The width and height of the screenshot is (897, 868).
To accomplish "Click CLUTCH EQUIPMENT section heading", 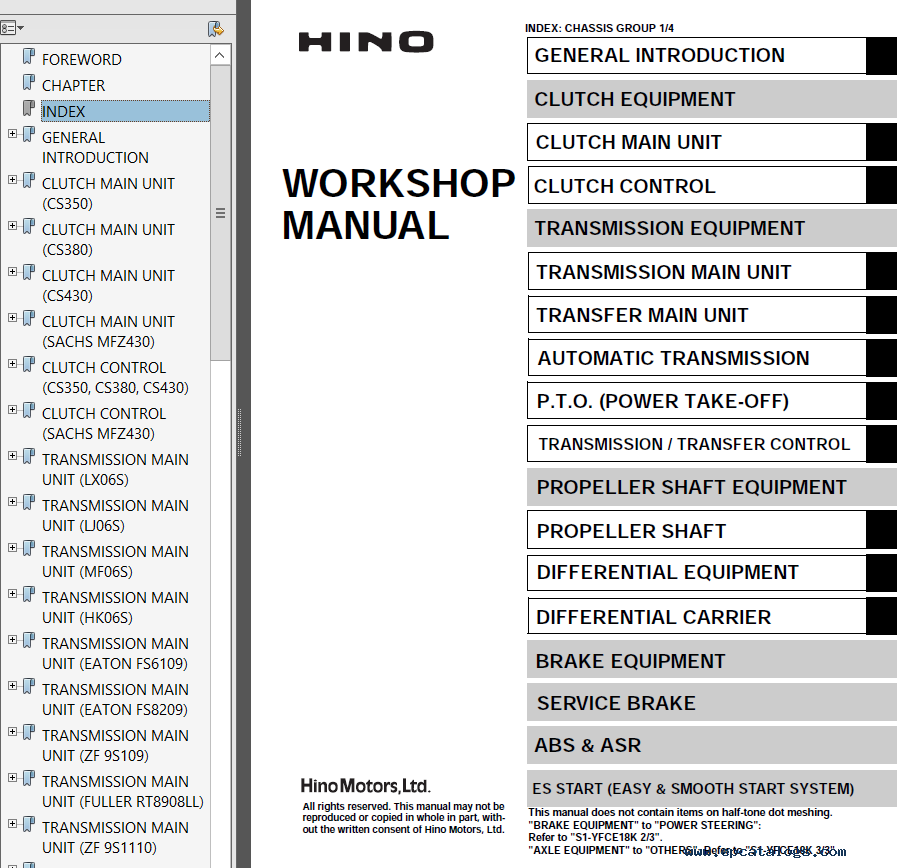I will [712, 99].
